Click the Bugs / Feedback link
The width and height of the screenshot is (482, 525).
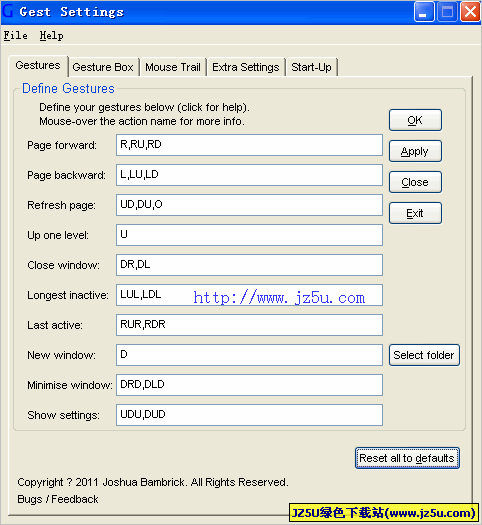click(58, 499)
